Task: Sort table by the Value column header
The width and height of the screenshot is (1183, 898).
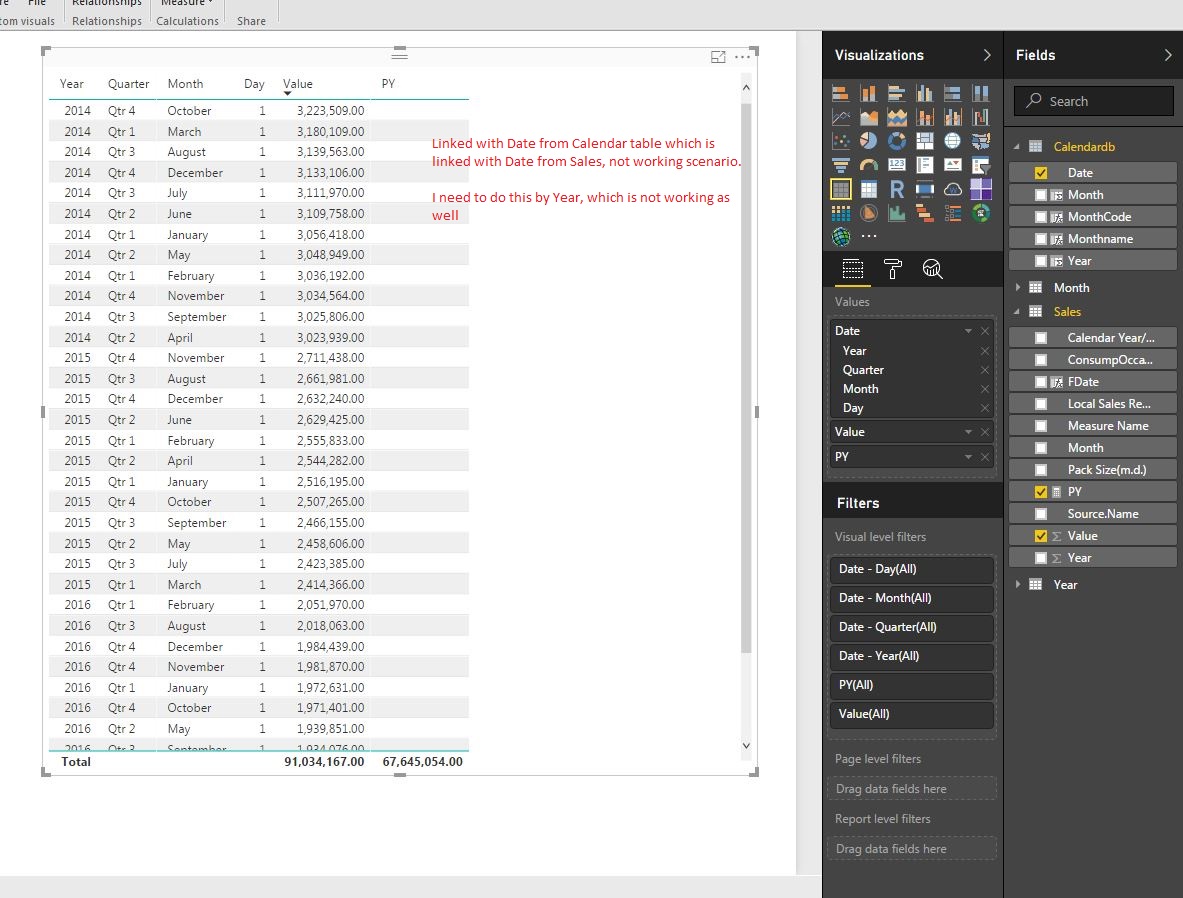Action: [297, 84]
